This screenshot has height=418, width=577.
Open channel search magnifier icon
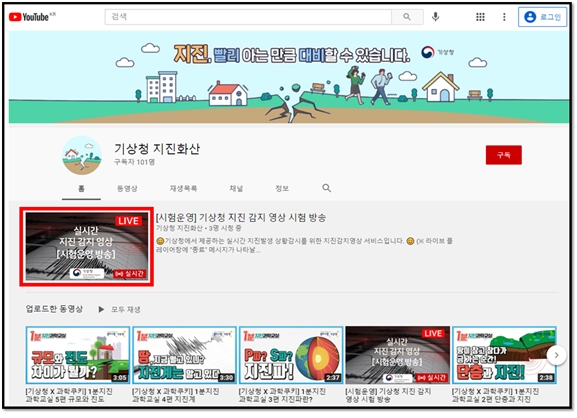pyautogui.click(x=326, y=188)
